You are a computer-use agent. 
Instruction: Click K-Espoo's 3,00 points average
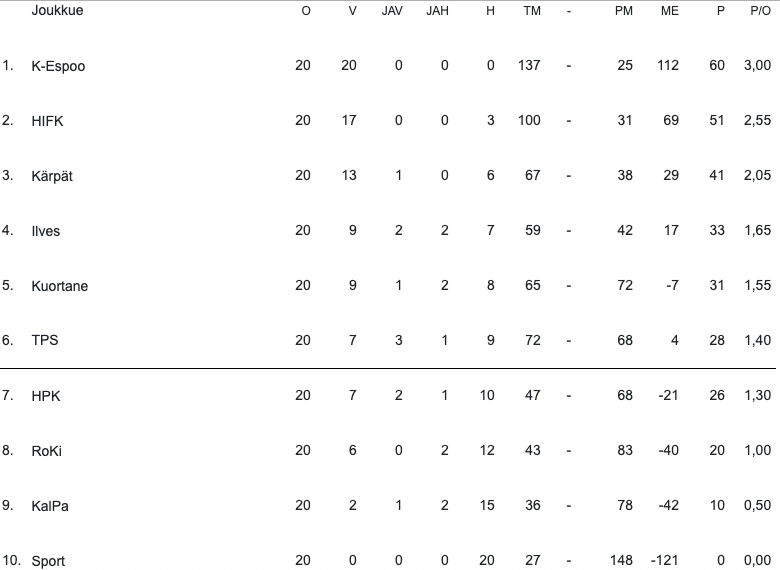pyautogui.click(x=757, y=65)
